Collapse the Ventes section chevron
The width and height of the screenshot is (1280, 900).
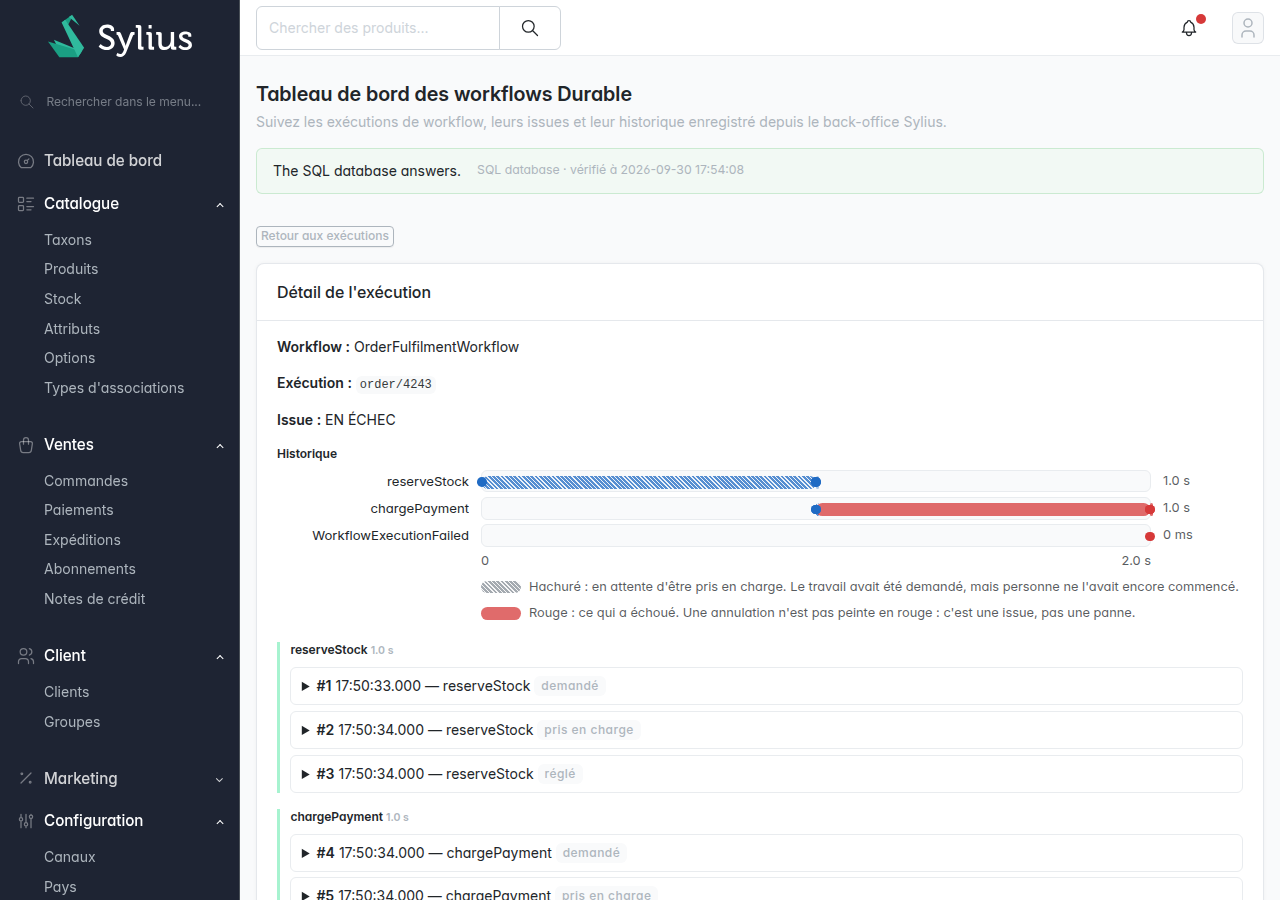tap(220, 446)
